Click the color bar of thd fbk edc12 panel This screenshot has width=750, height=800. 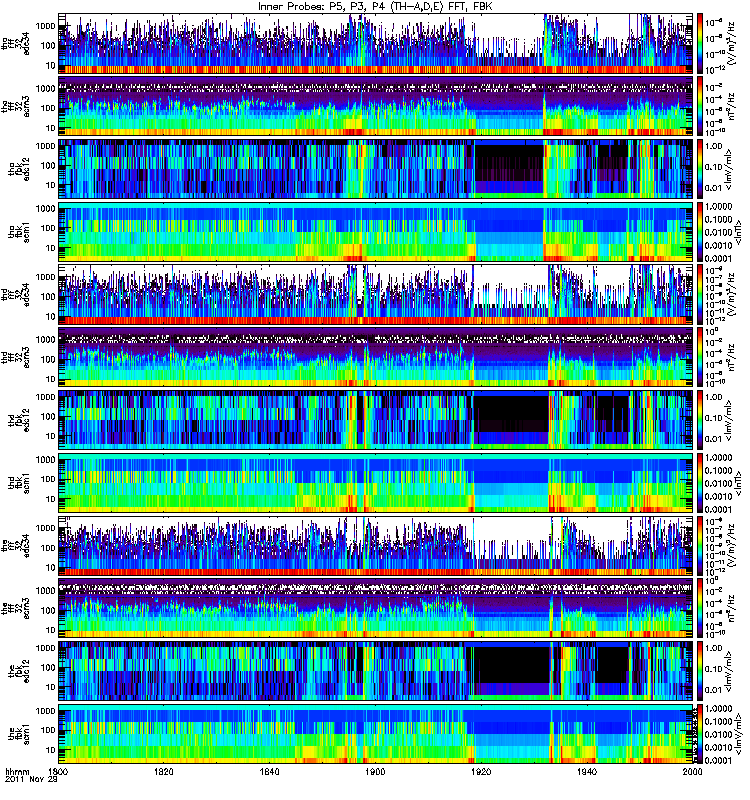click(x=700, y=420)
